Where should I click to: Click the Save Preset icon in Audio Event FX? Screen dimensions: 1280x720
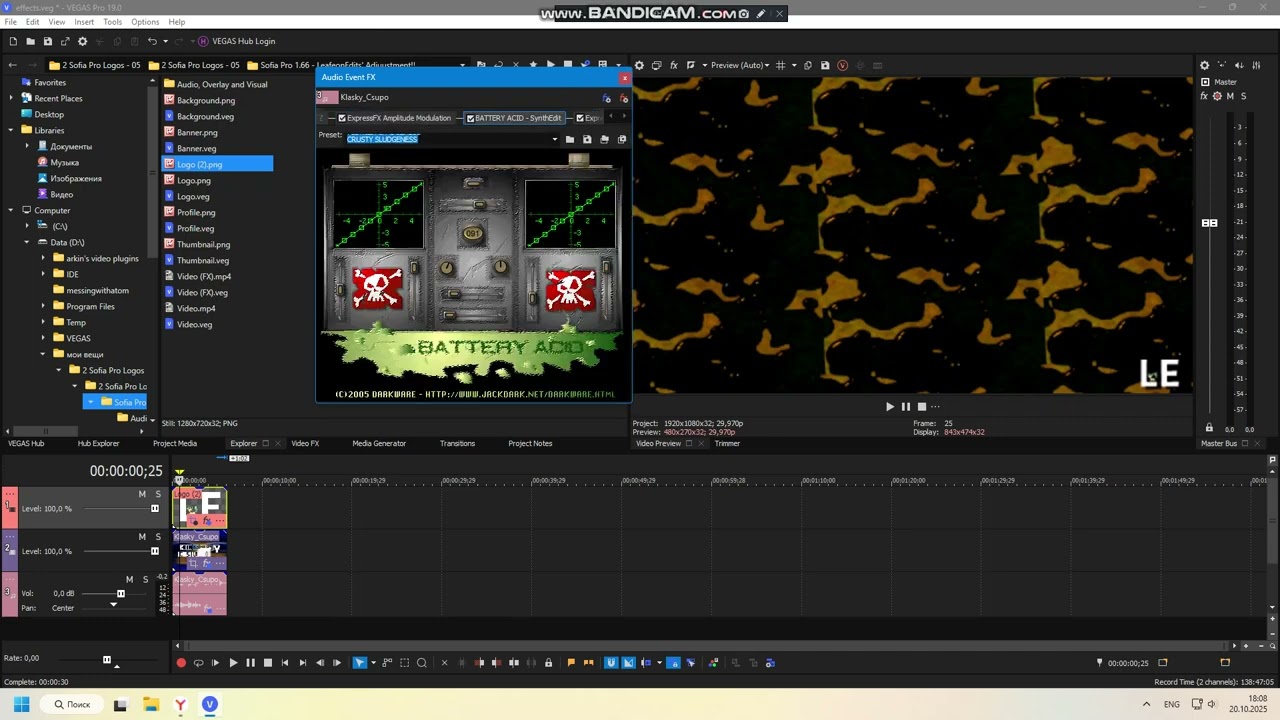coord(587,139)
